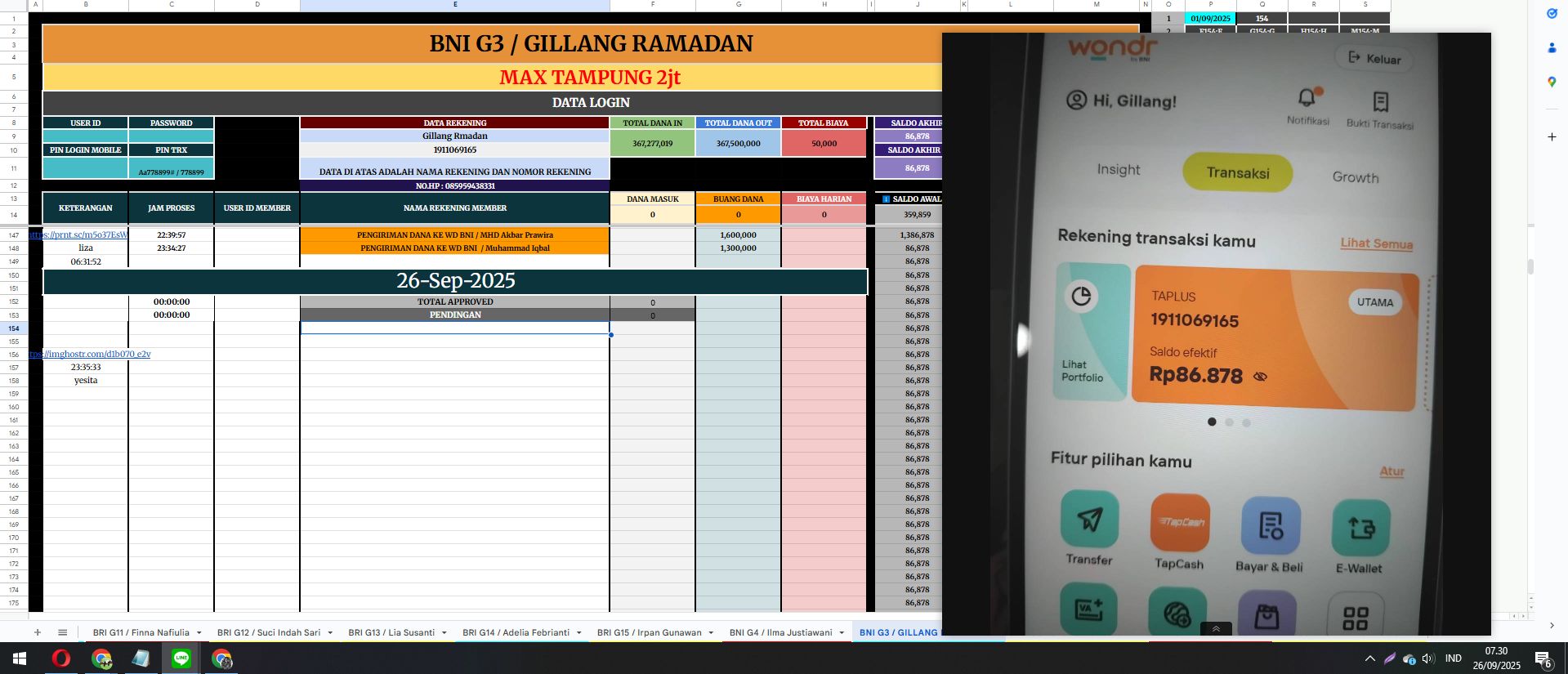Open Windows Start menu
This screenshot has height=674, width=1568.
click(x=20, y=658)
